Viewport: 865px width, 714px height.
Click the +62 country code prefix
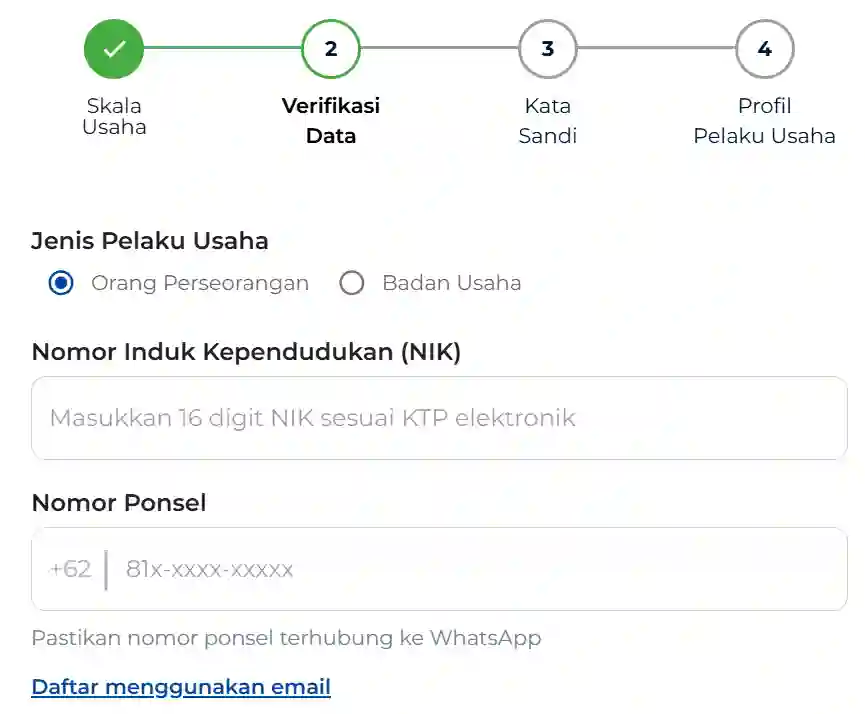pos(70,569)
